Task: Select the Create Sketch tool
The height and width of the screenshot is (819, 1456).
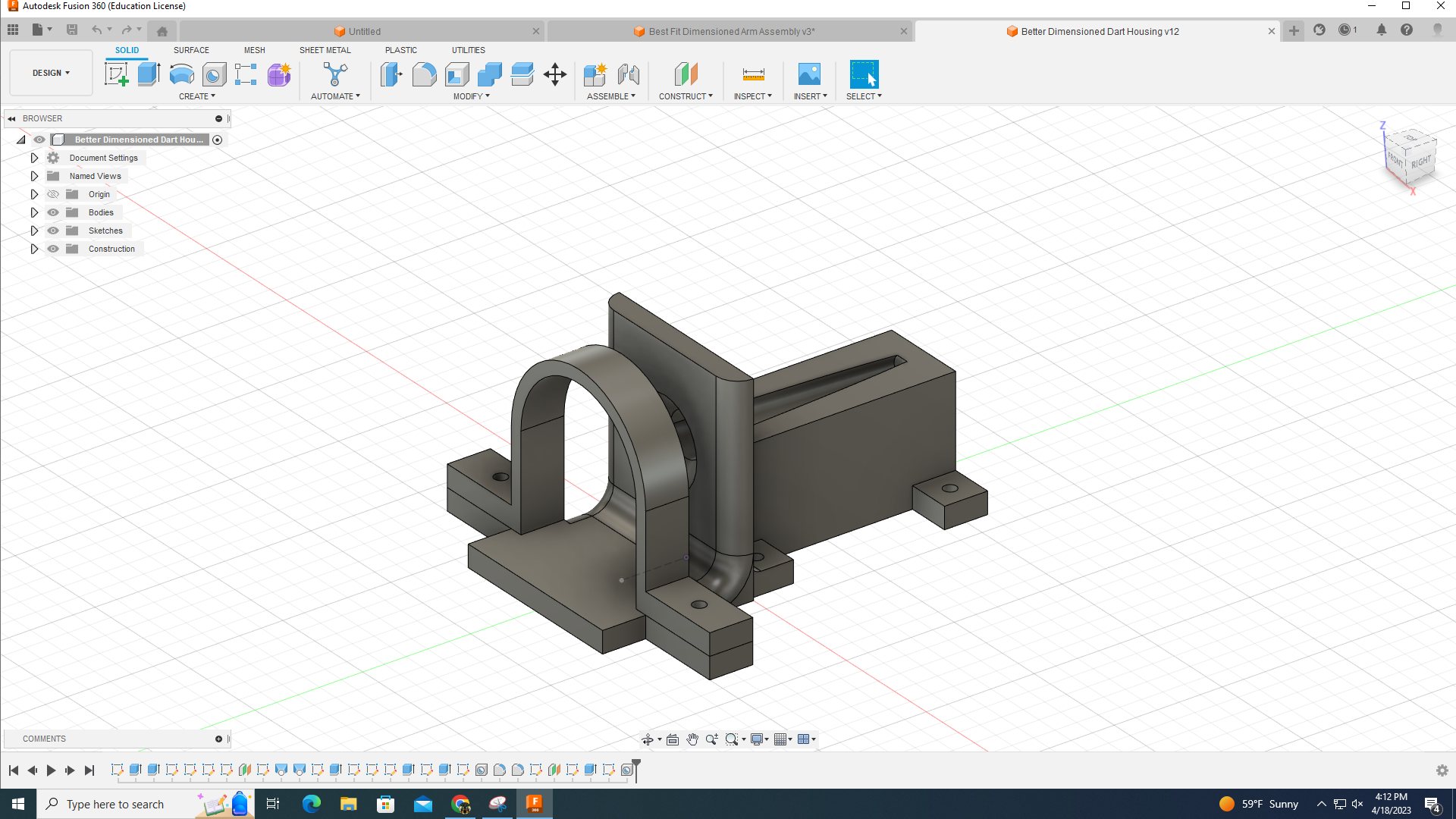Action: click(116, 74)
